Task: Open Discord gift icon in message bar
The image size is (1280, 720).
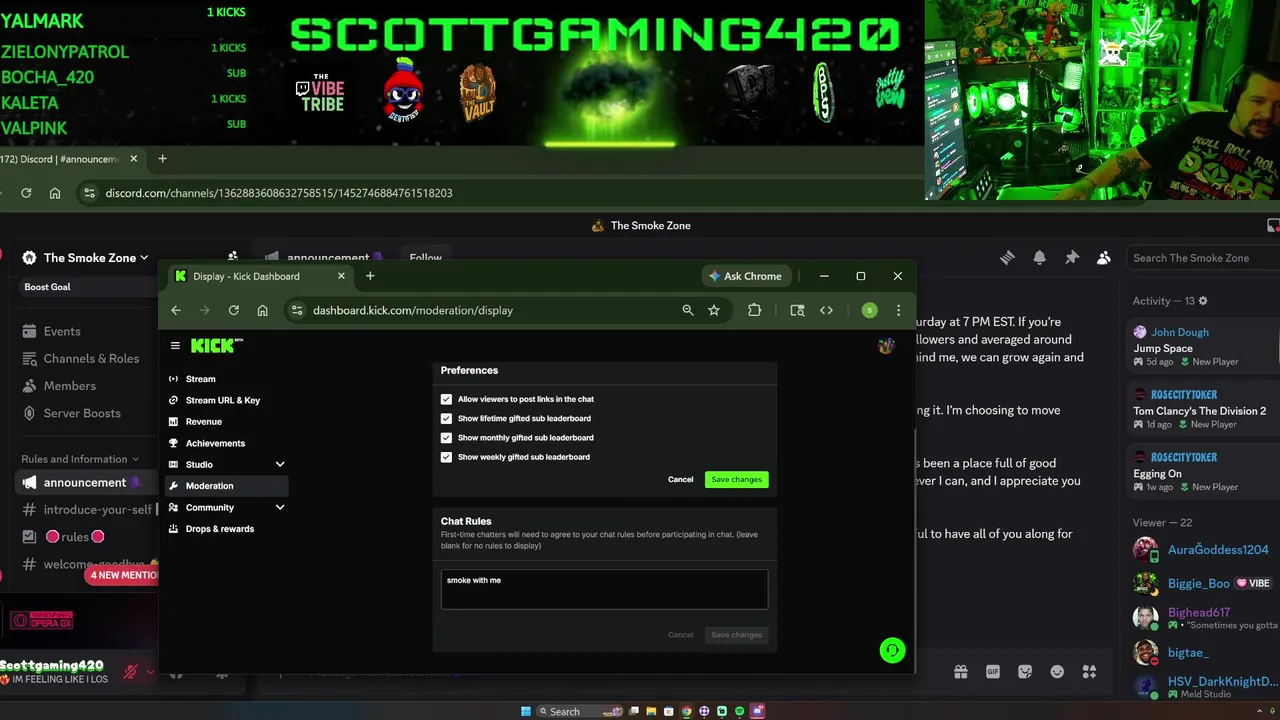Action: pyautogui.click(x=961, y=672)
